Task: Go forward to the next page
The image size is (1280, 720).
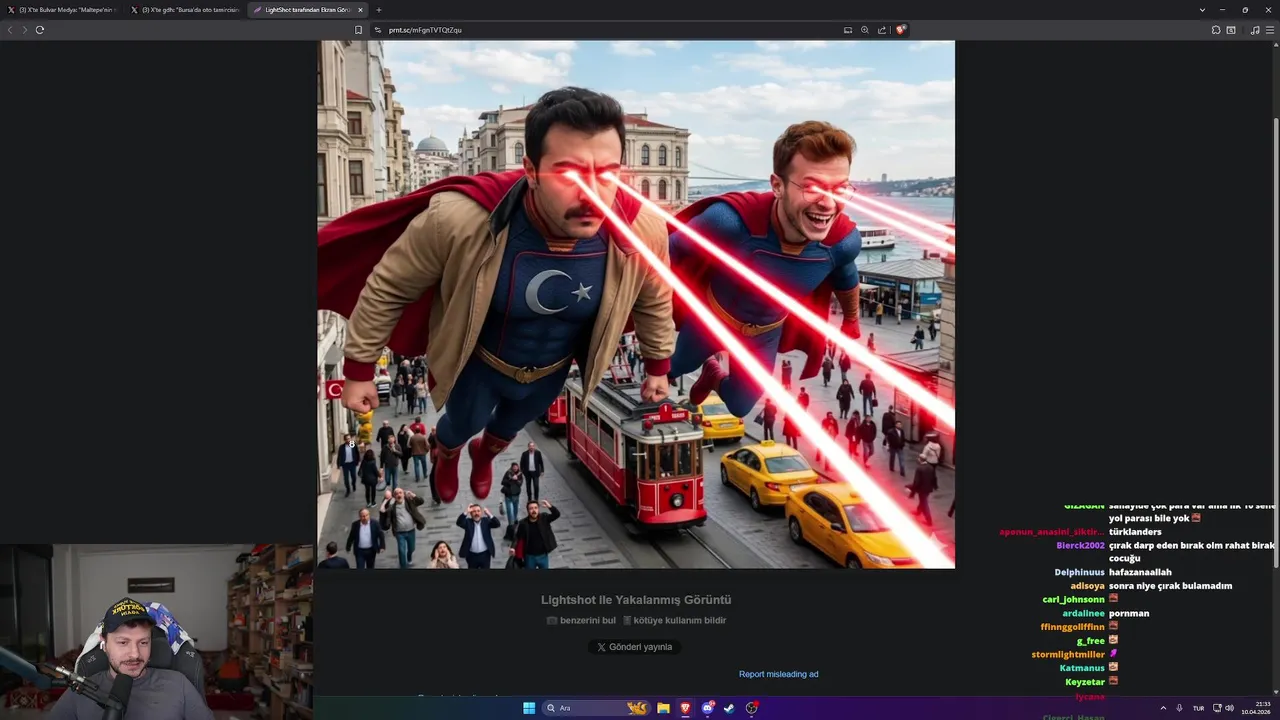Action: (x=24, y=30)
